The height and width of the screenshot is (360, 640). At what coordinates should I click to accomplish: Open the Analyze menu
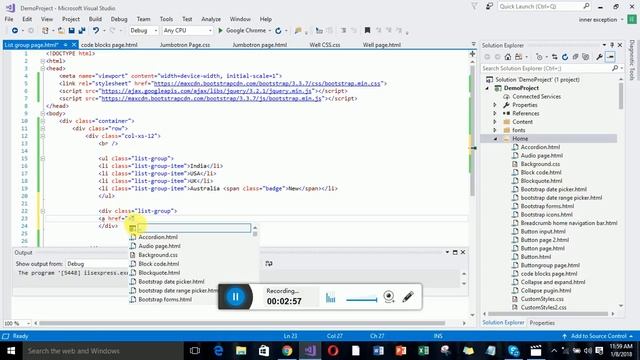(x=211, y=19)
